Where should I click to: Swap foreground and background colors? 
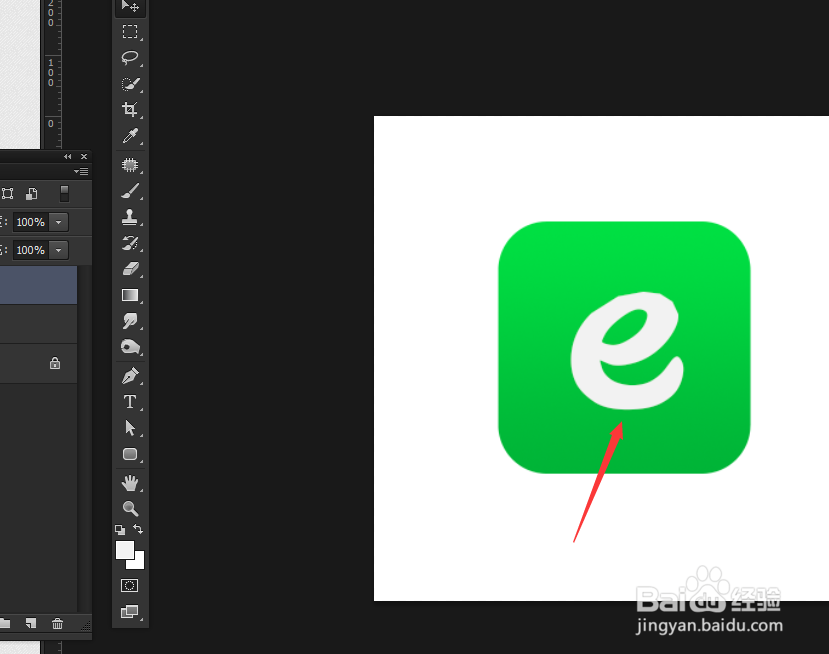pyautogui.click(x=138, y=529)
